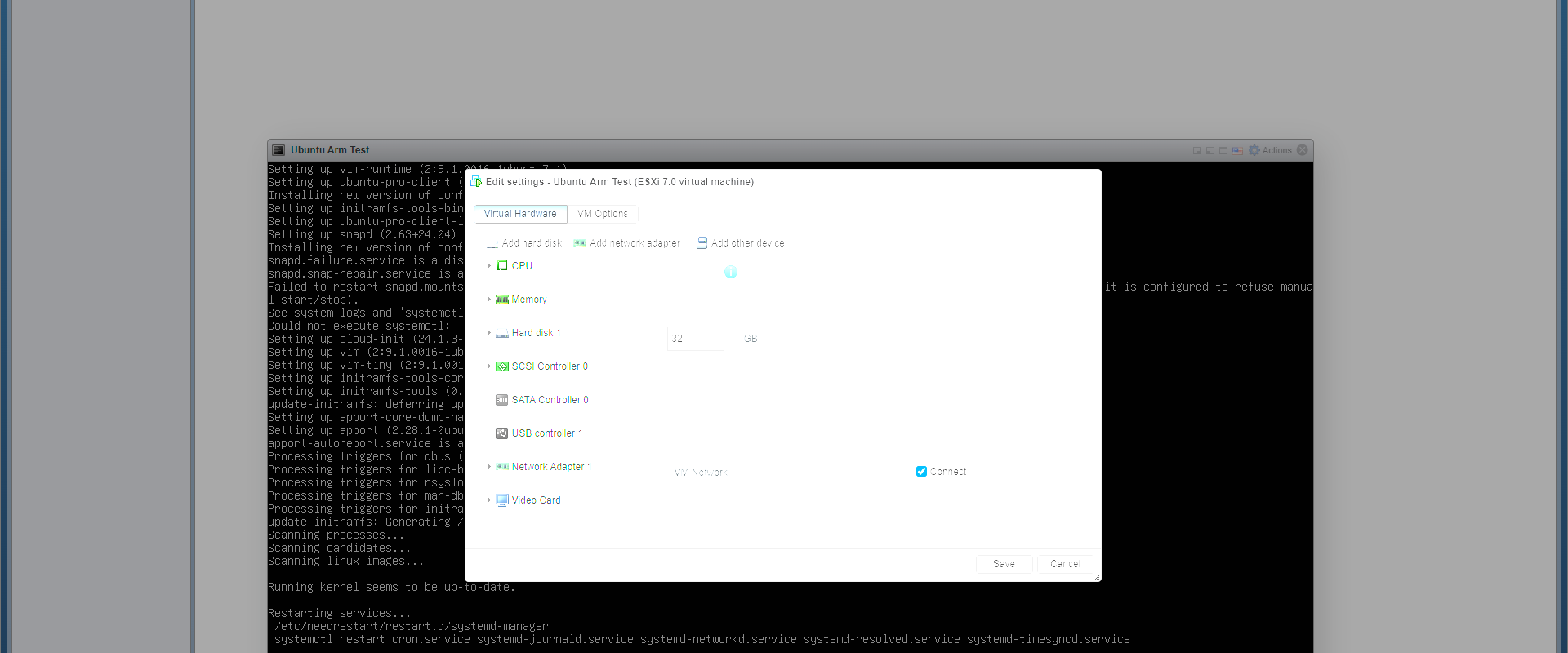The image size is (1568, 653).
Task: Click the Hard disk 1 drive icon
Action: (x=502, y=333)
